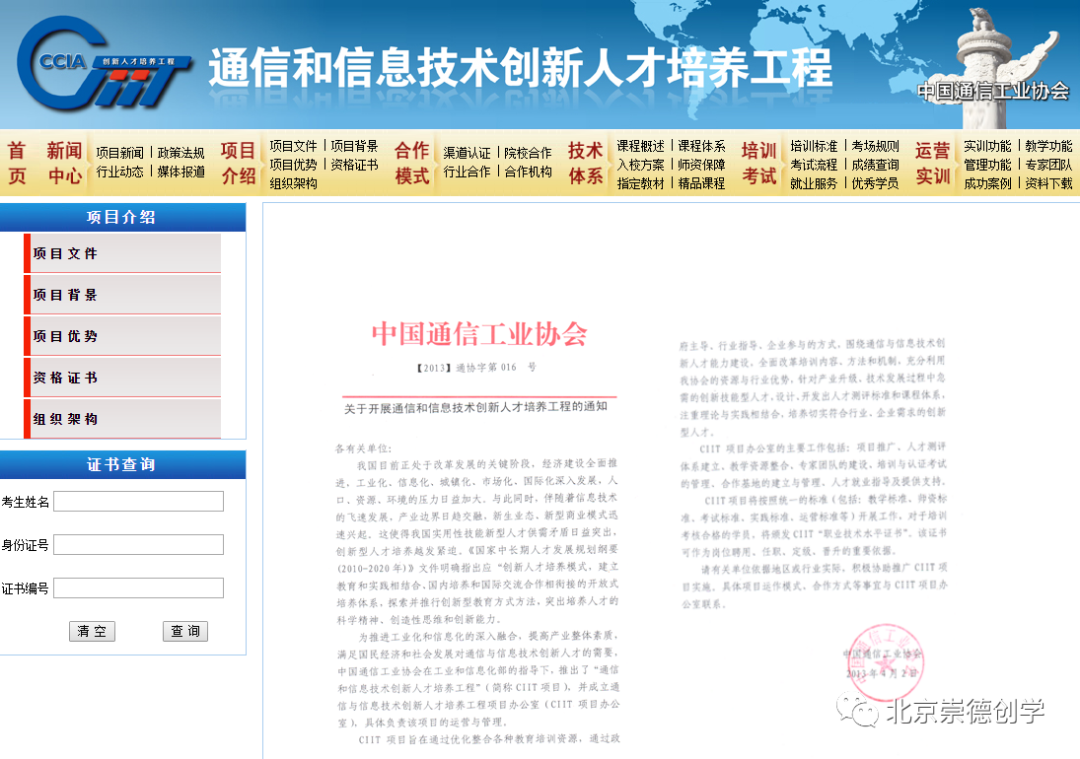Open 实训功能 link
This screenshot has width=1080, height=759.
[988, 146]
